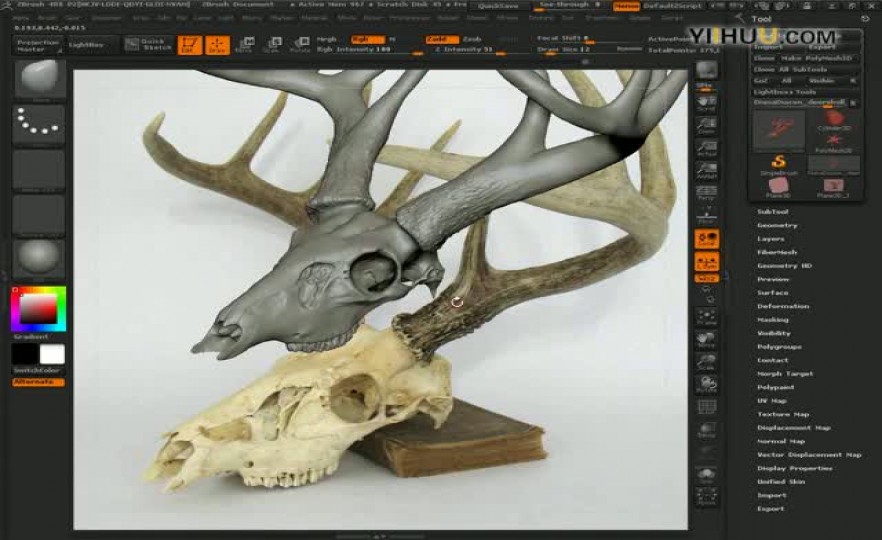Click the QuickSave button
Image resolution: width=882 pixels, height=540 pixels.
498,6
